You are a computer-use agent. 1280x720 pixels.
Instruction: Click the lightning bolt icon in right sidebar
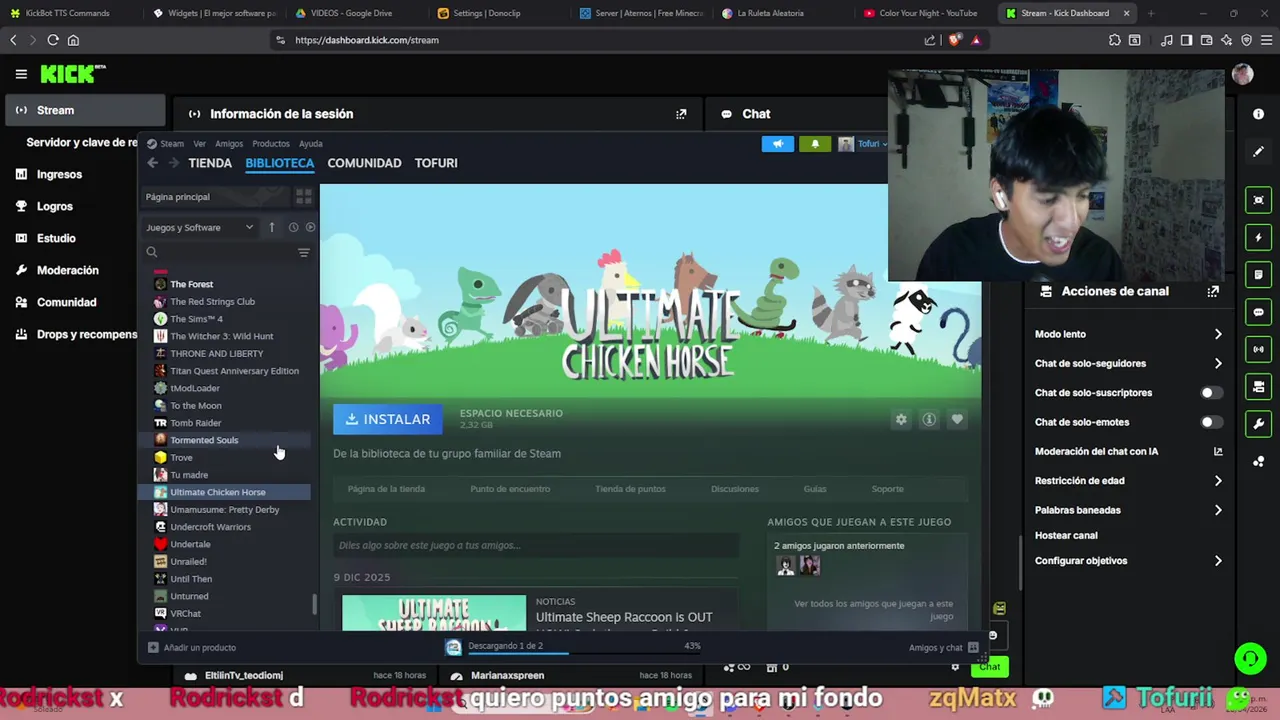[1259, 237]
